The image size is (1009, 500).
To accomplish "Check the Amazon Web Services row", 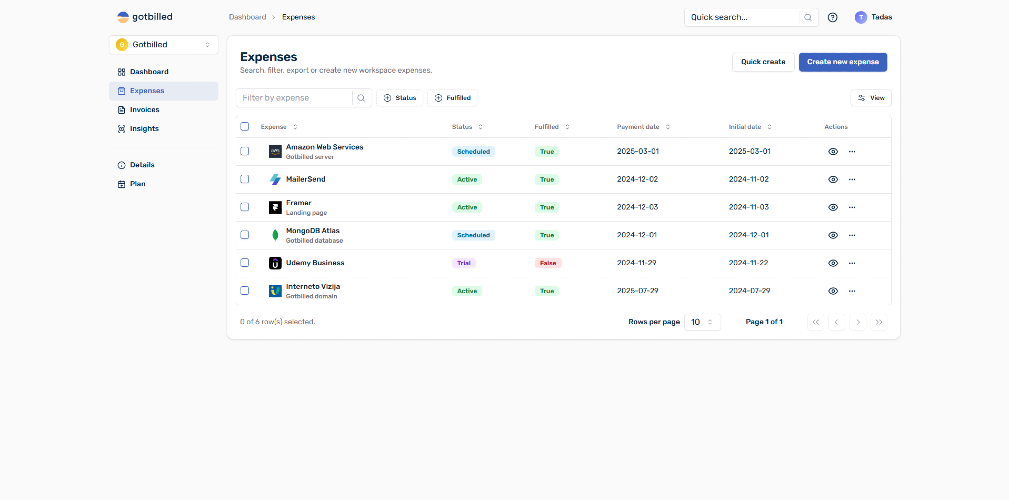I will coord(245,151).
